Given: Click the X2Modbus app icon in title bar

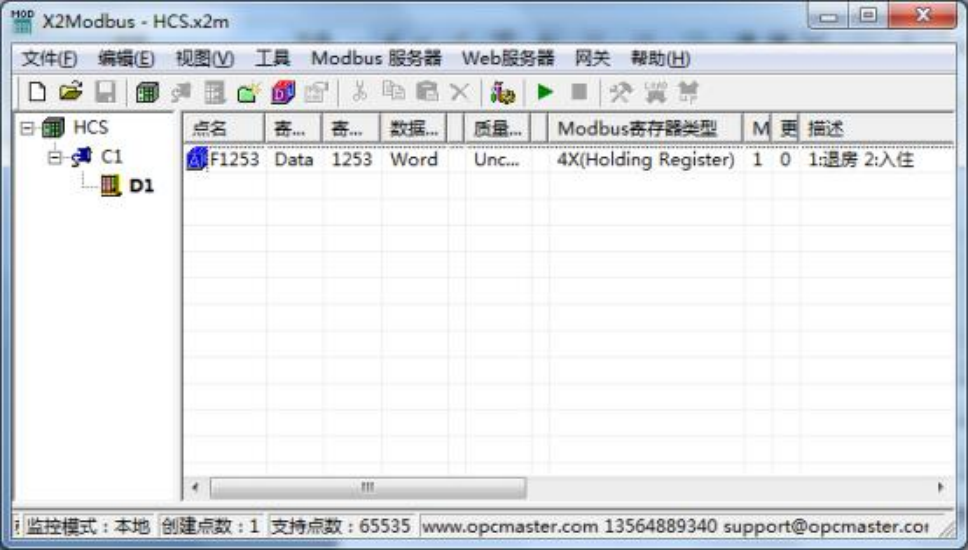Looking at the screenshot, I should tap(22, 21).
